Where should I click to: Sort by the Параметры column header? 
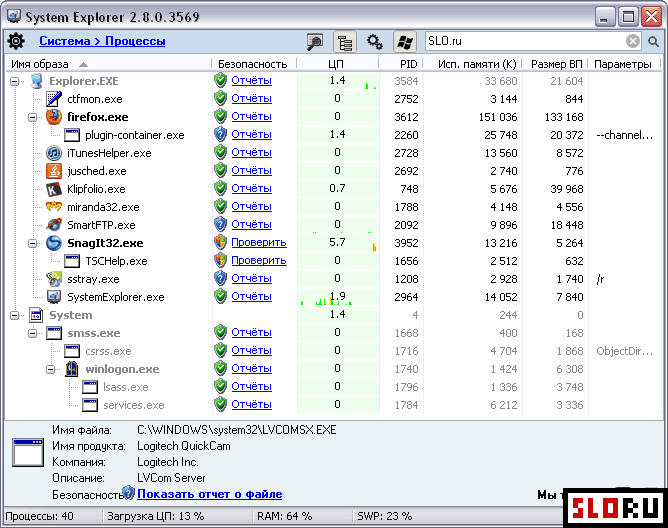coord(624,64)
